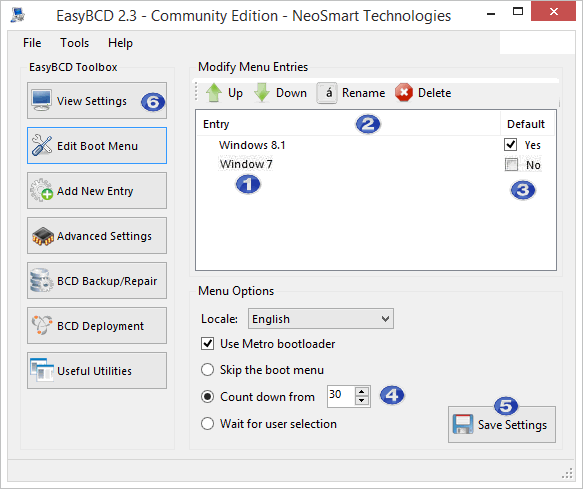This screenshot has height=489, width=583.
Task: Click the gear-plus icon on Add New Entry
Action: [x=42, y=190]
